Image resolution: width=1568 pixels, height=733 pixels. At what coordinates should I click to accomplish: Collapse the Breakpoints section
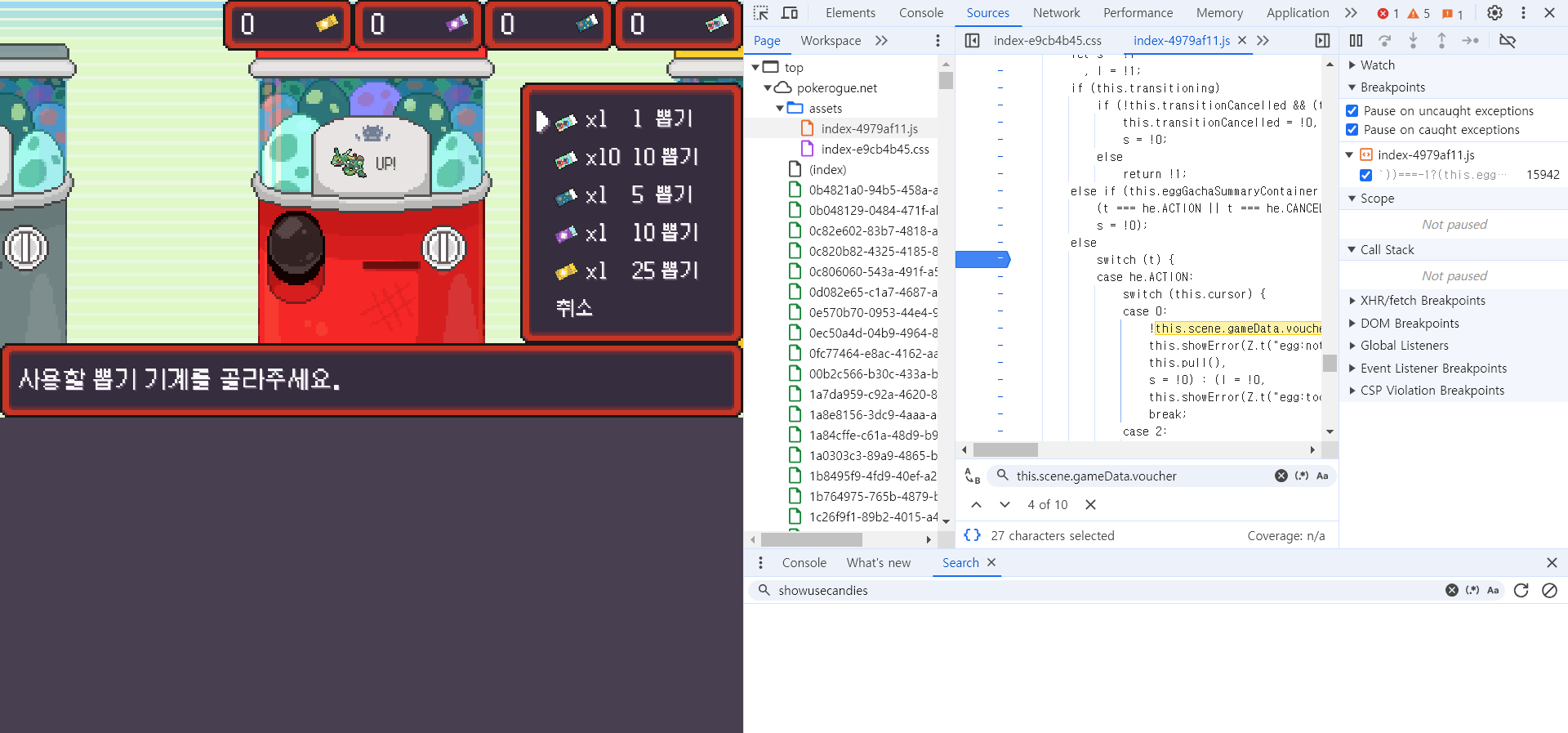point(1352,87)
